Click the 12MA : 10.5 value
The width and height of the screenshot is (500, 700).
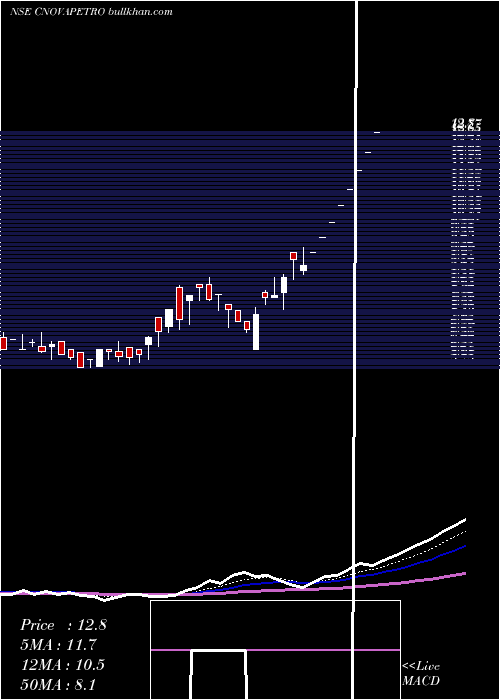(x=63, y=665)
